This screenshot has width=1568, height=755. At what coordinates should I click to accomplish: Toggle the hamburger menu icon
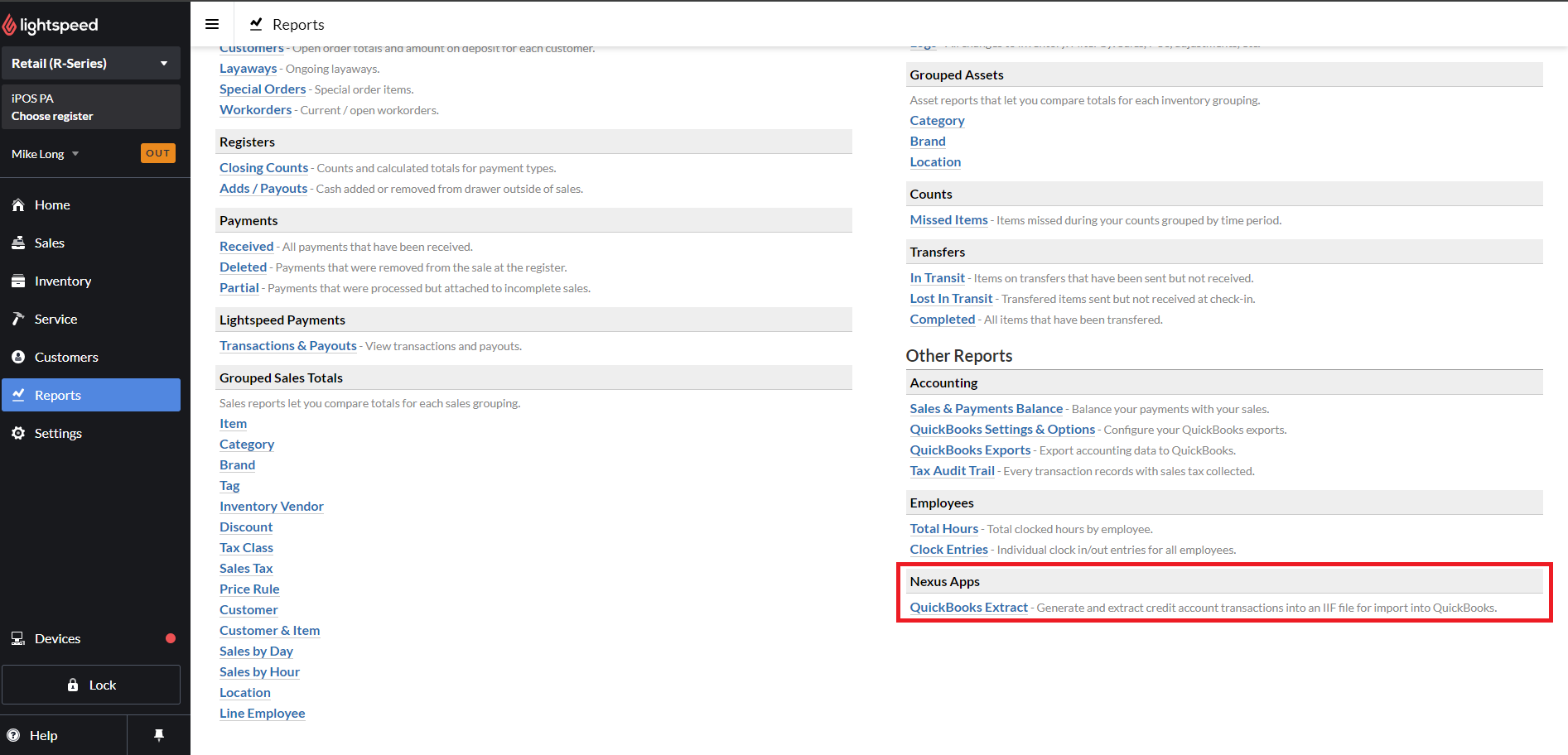coord(212,24)
